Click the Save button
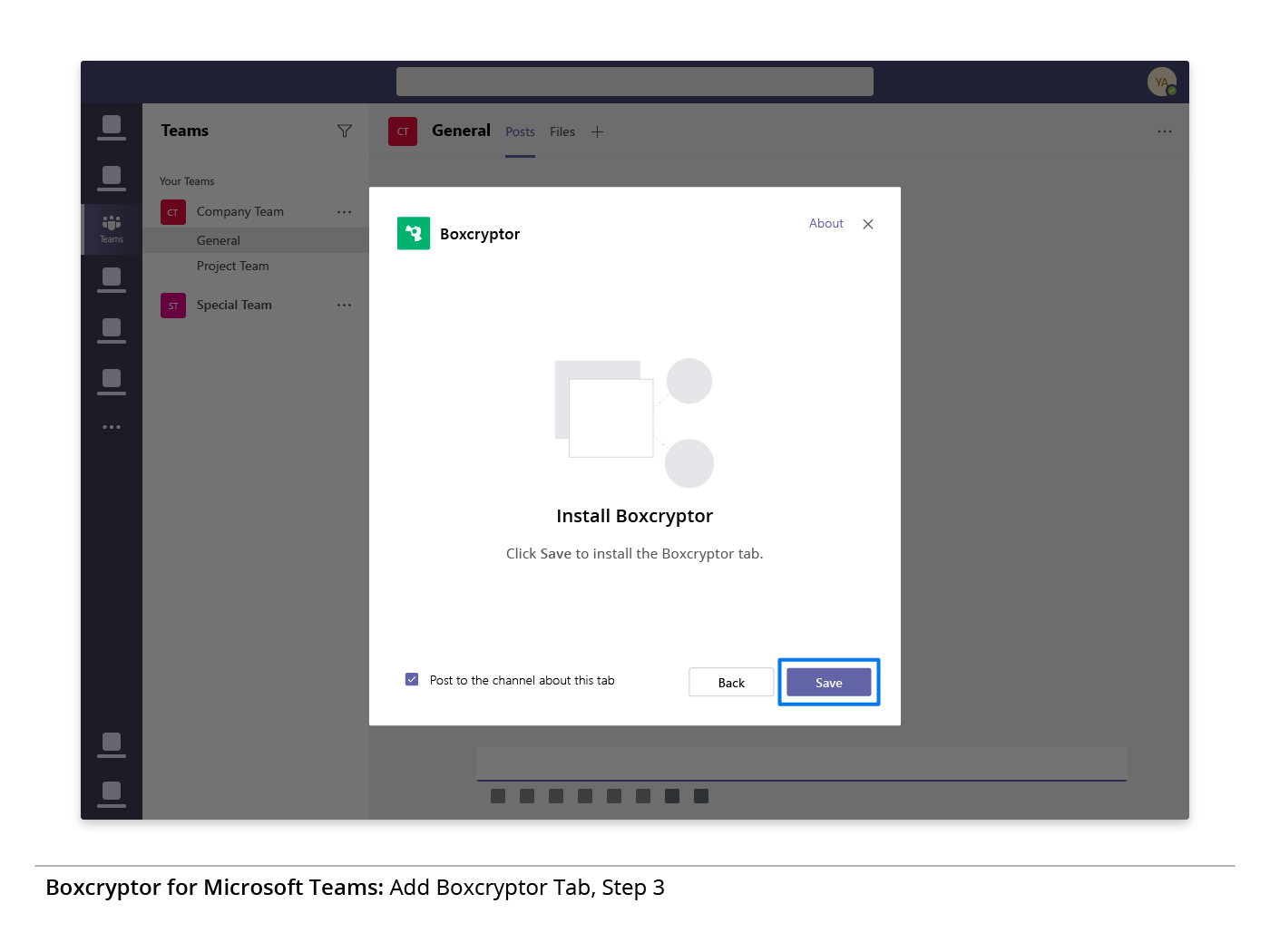Viewport: 1270px width, 952px height. tap(828, 683)
